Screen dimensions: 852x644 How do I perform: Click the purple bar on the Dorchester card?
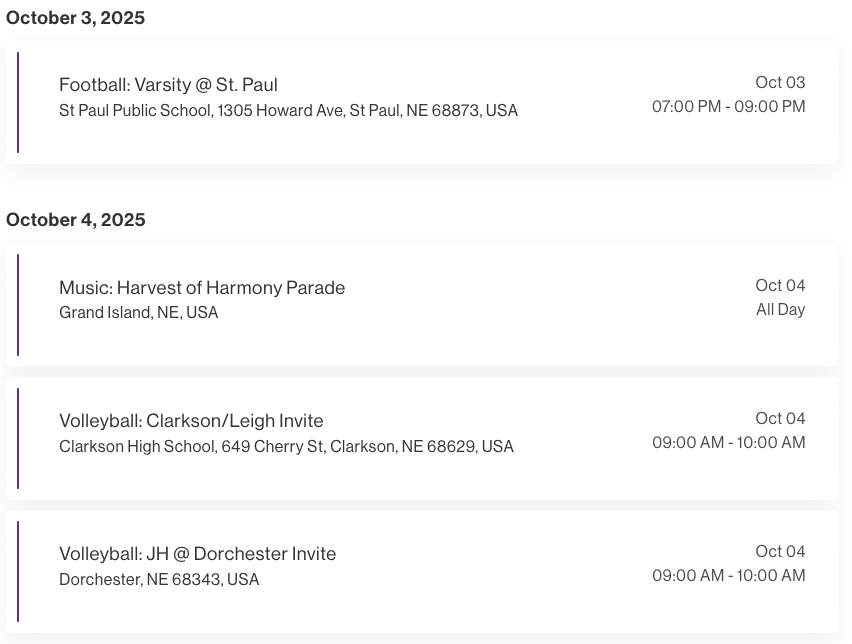pos(18,571)
